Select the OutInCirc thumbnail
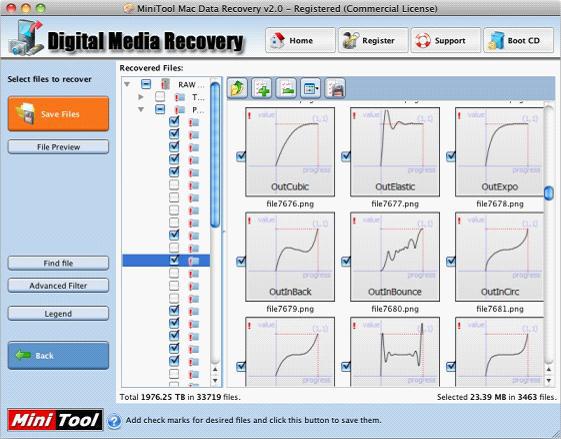Screen dimensions: 561x439 pos(499,257)
